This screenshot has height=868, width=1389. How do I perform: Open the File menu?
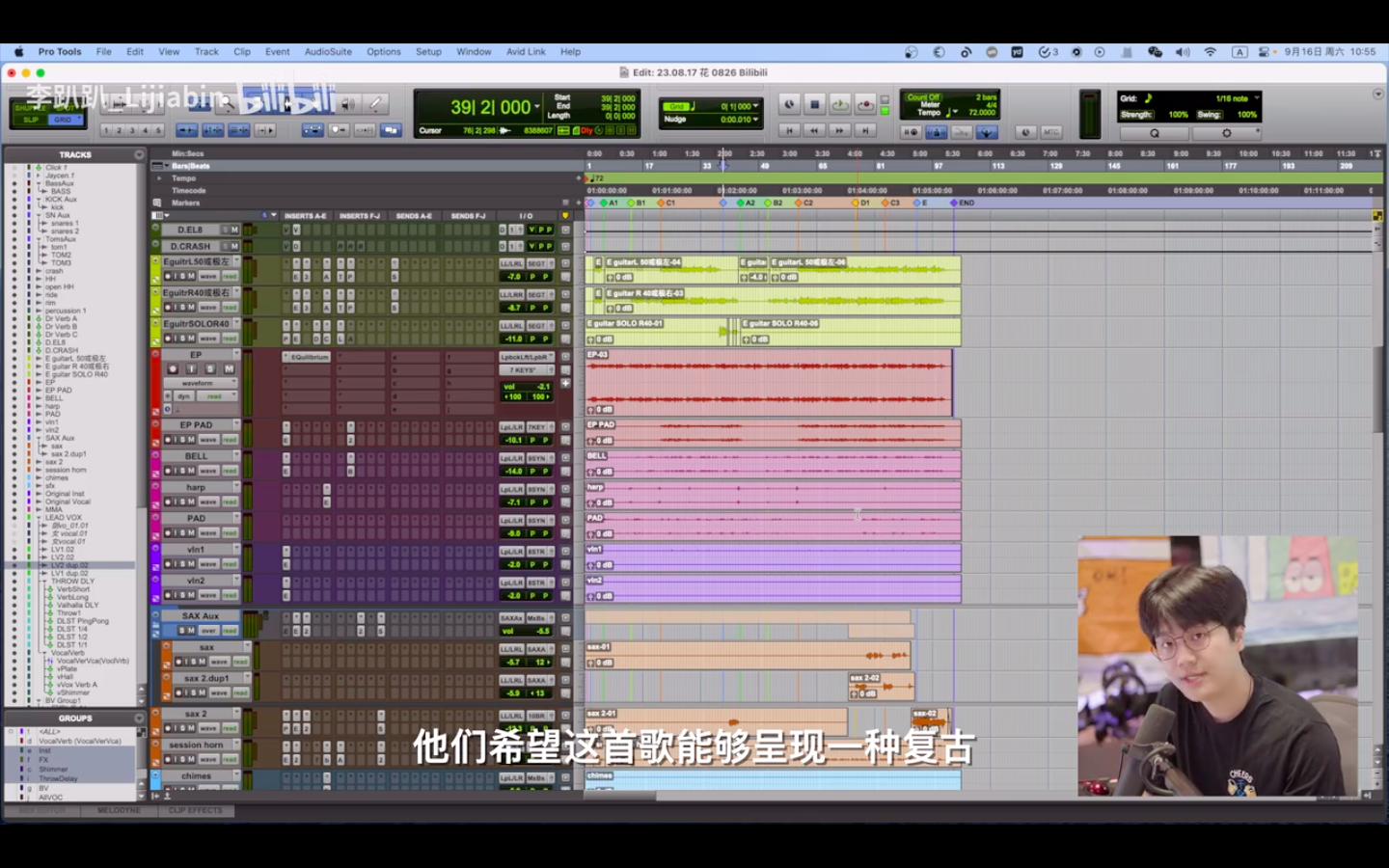coord(103,52)
